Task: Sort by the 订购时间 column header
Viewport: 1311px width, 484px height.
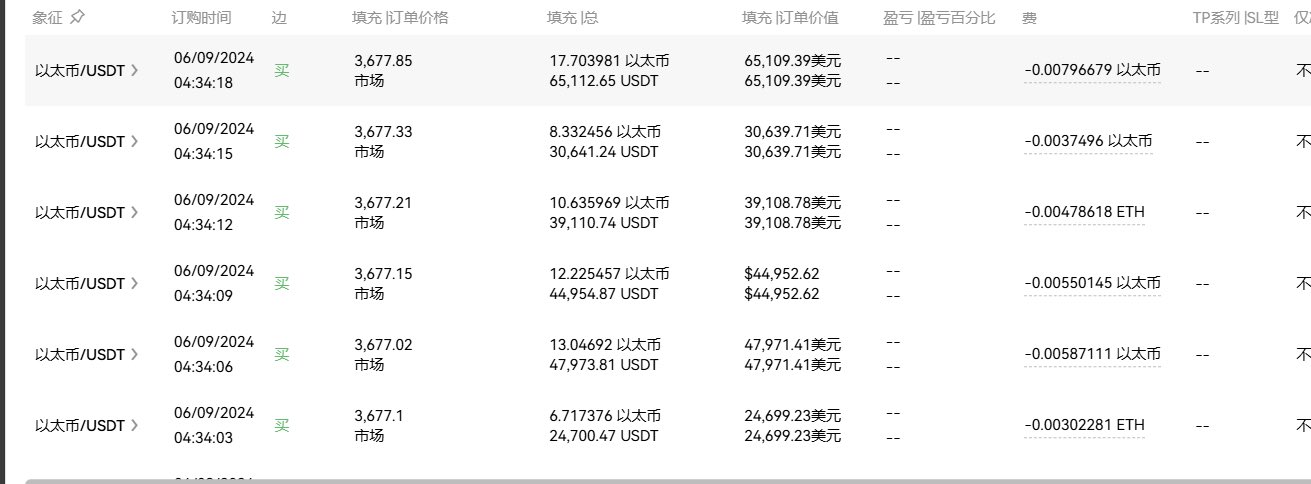Action: pos(201,18)
